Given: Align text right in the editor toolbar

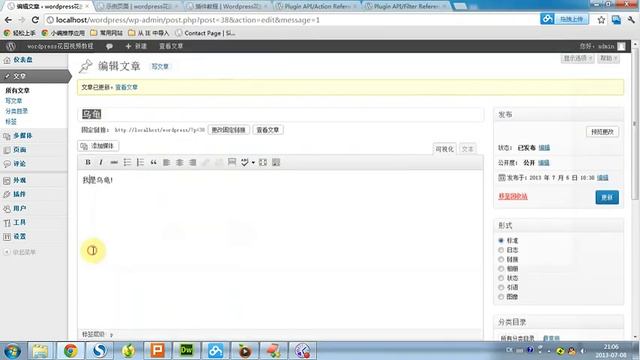Looking at the screenshot, I should tap(193, 162).
